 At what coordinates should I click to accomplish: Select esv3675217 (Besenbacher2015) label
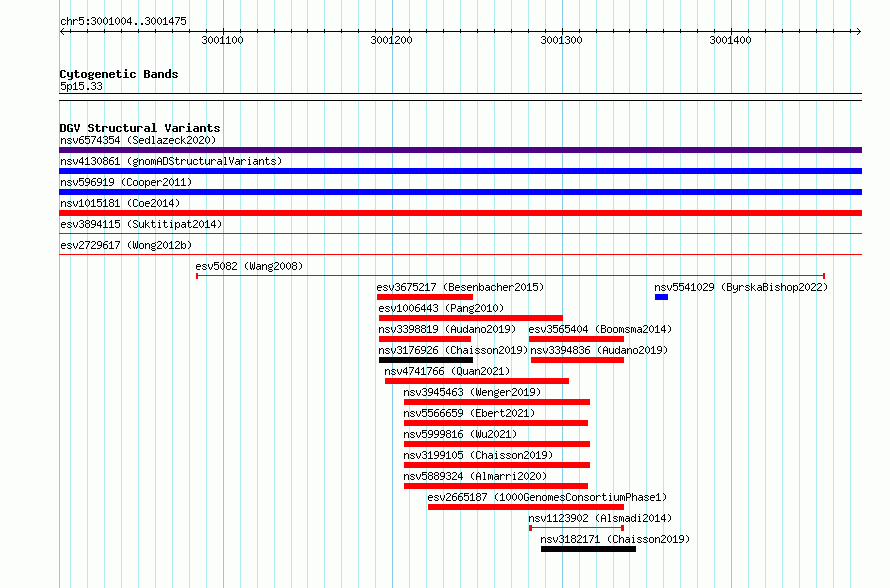460,287
